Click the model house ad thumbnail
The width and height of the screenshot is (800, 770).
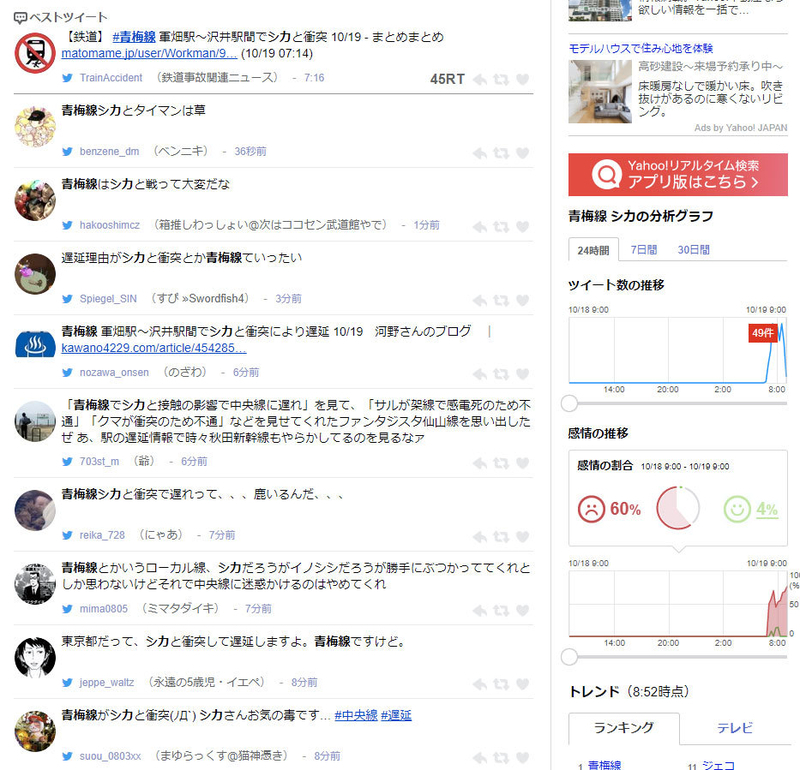pyautogui.click(x=600, y=92)
